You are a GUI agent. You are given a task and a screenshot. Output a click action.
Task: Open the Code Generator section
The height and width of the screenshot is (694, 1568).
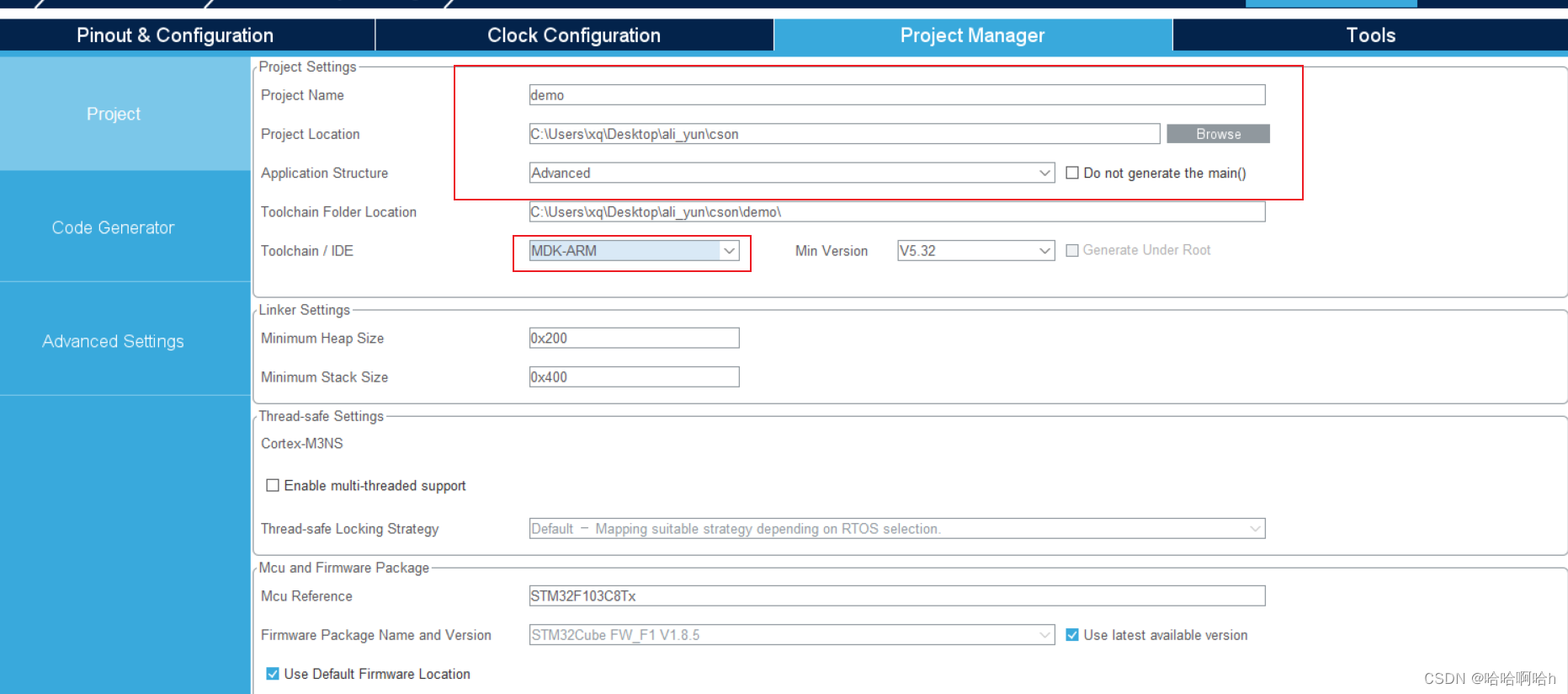pos(114,227)
